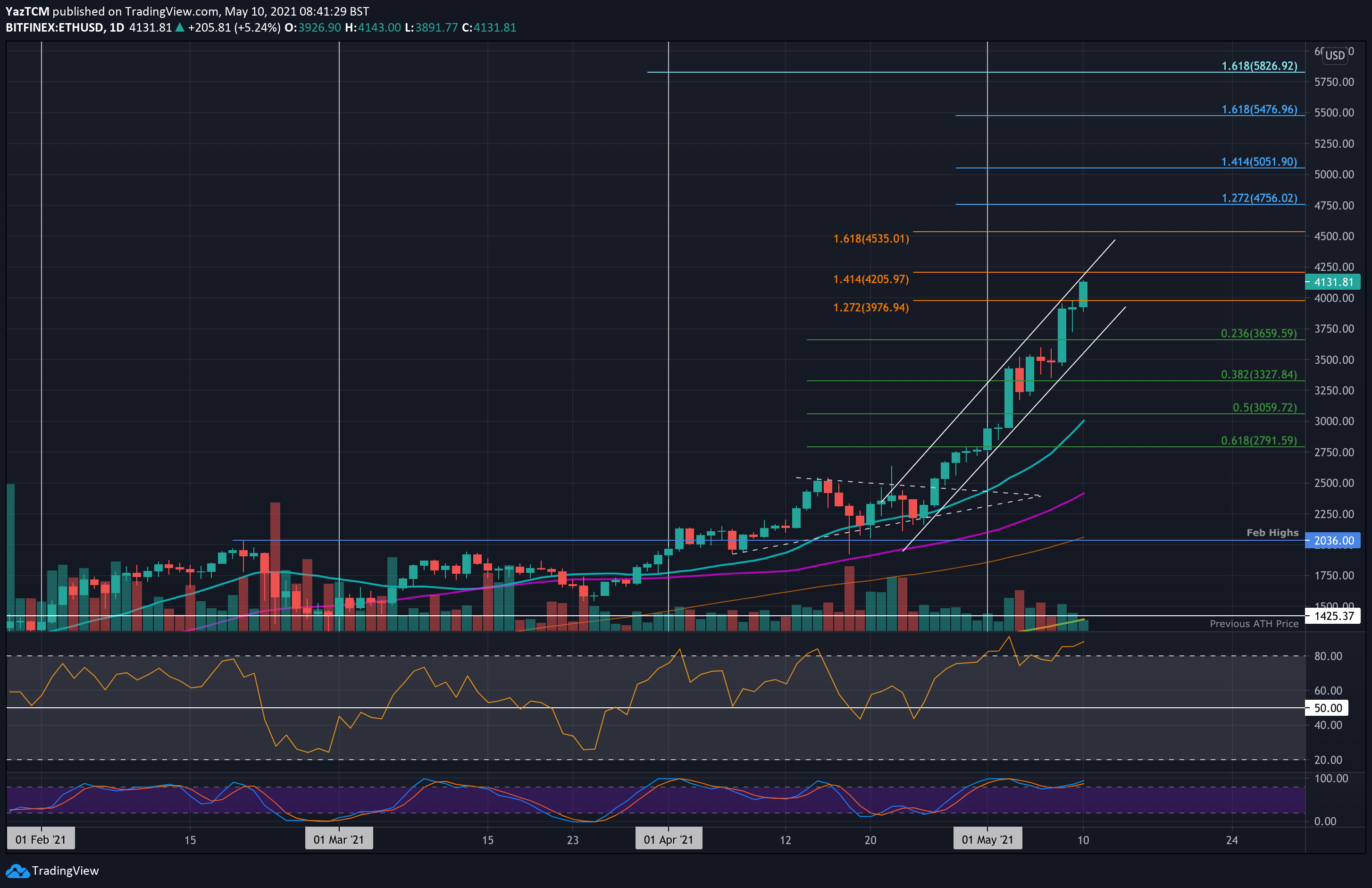Select the orange 1.618(4535.01) extension label
1372x888 pixels.
tap(871, 238)
